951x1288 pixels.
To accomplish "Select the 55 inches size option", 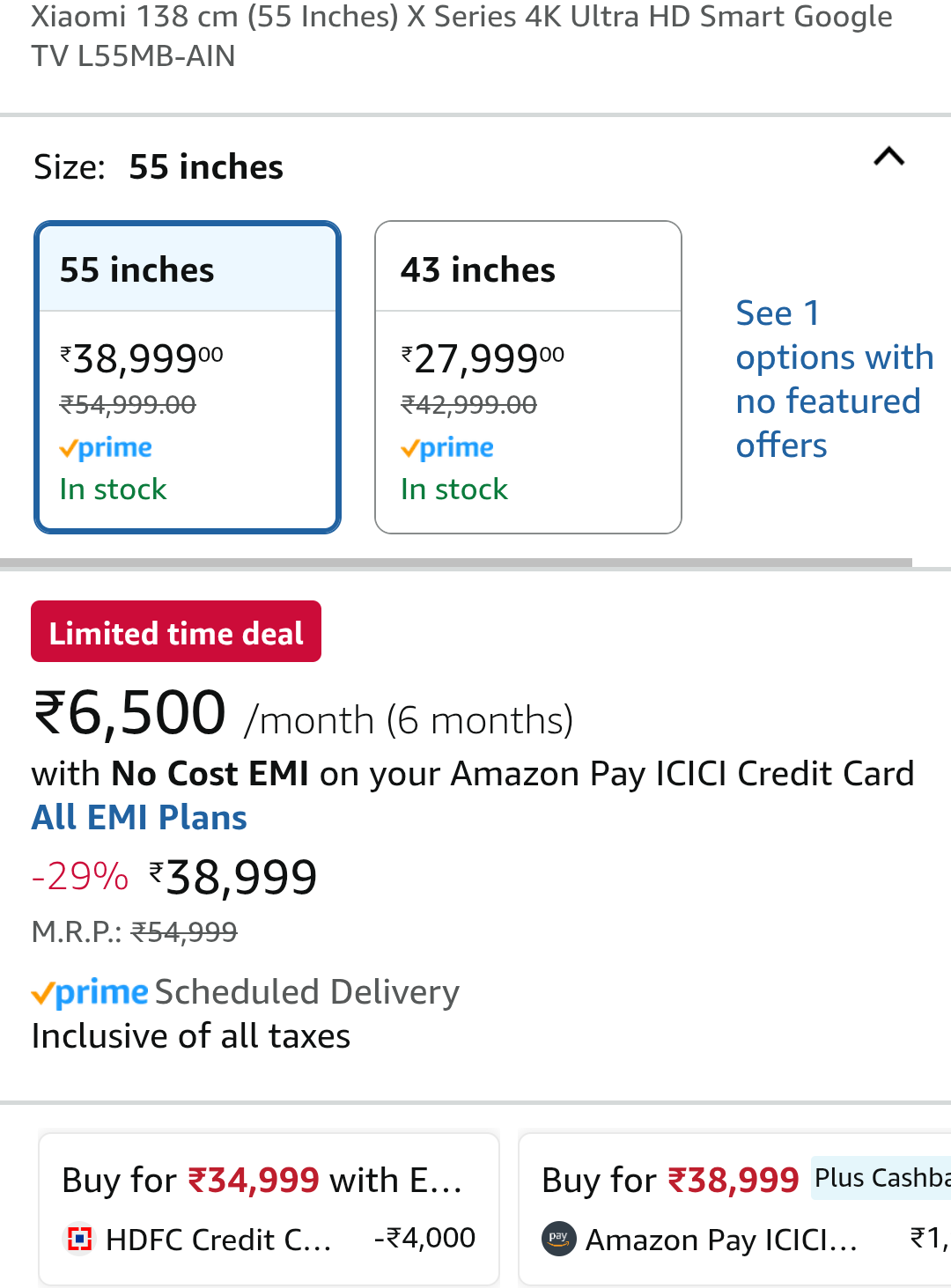I will coord(188,377).
